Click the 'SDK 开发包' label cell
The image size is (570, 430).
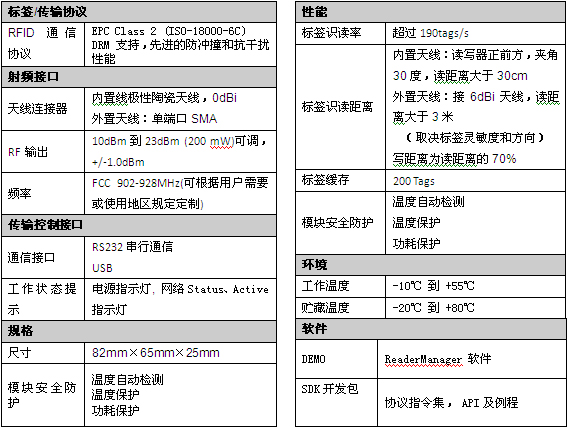[x=337, y=402]
